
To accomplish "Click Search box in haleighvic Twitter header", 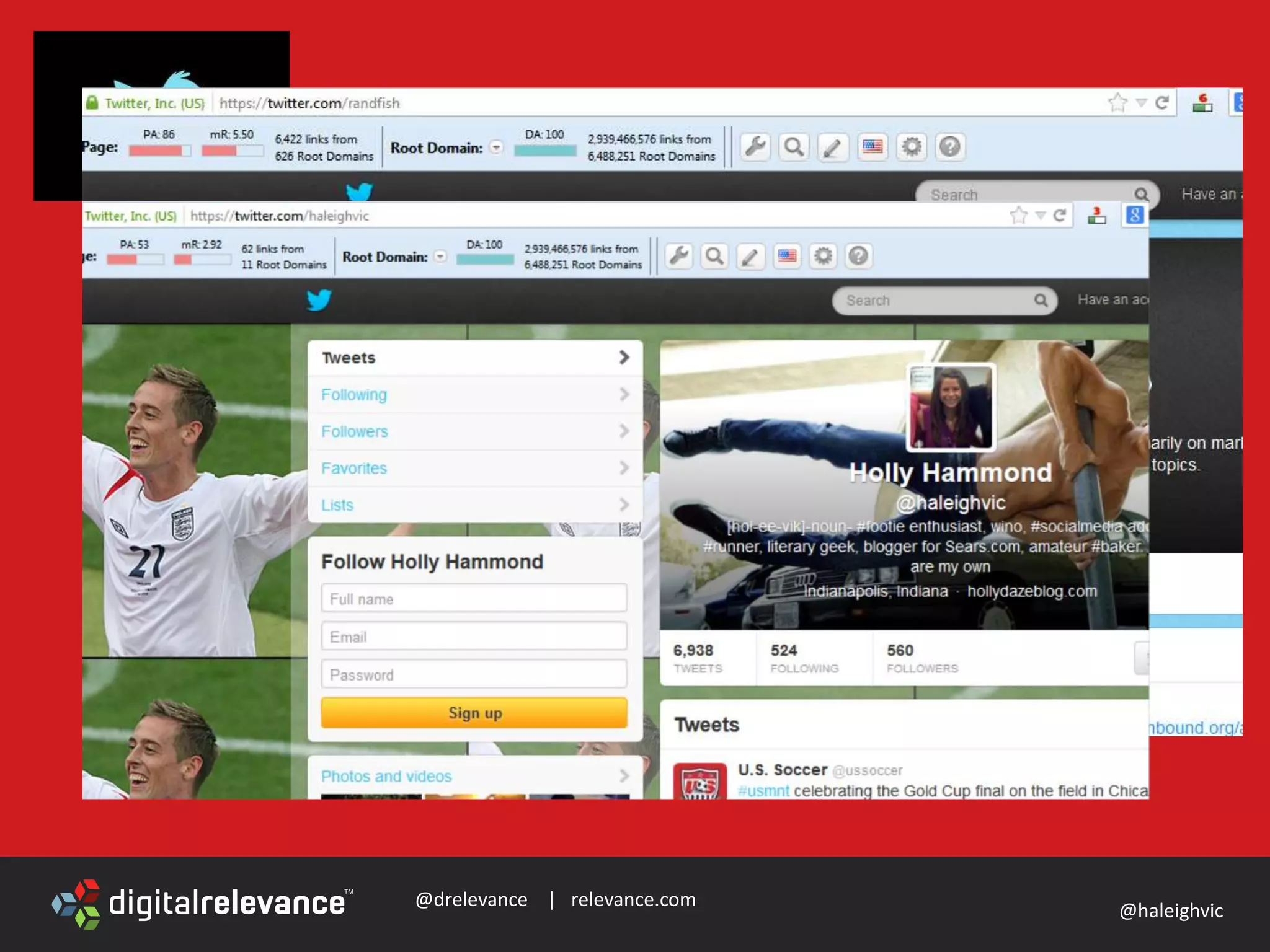I will click(945, 301).
